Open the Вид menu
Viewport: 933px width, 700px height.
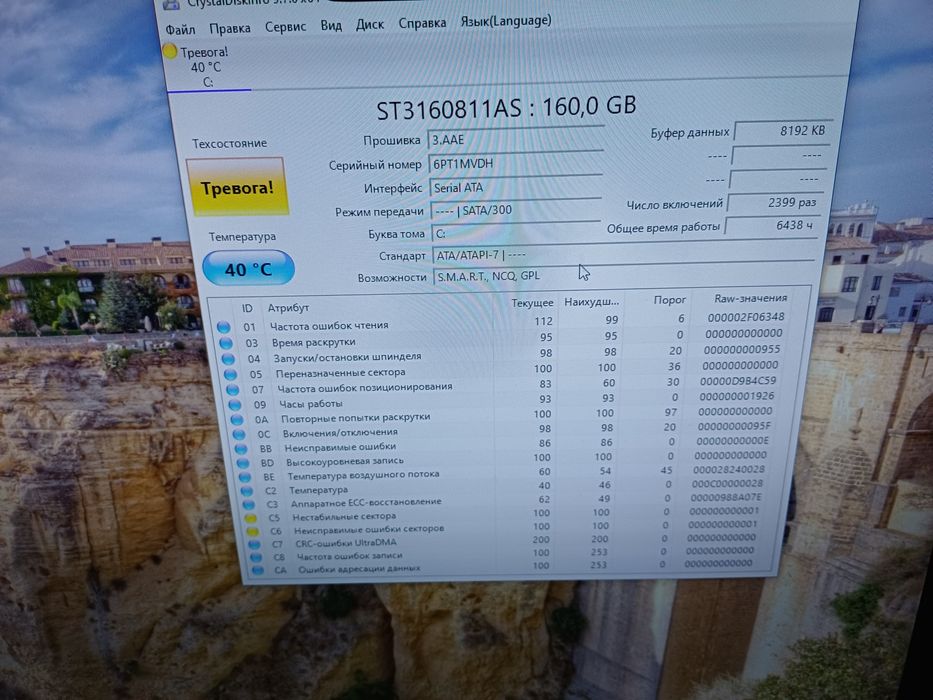331,26
